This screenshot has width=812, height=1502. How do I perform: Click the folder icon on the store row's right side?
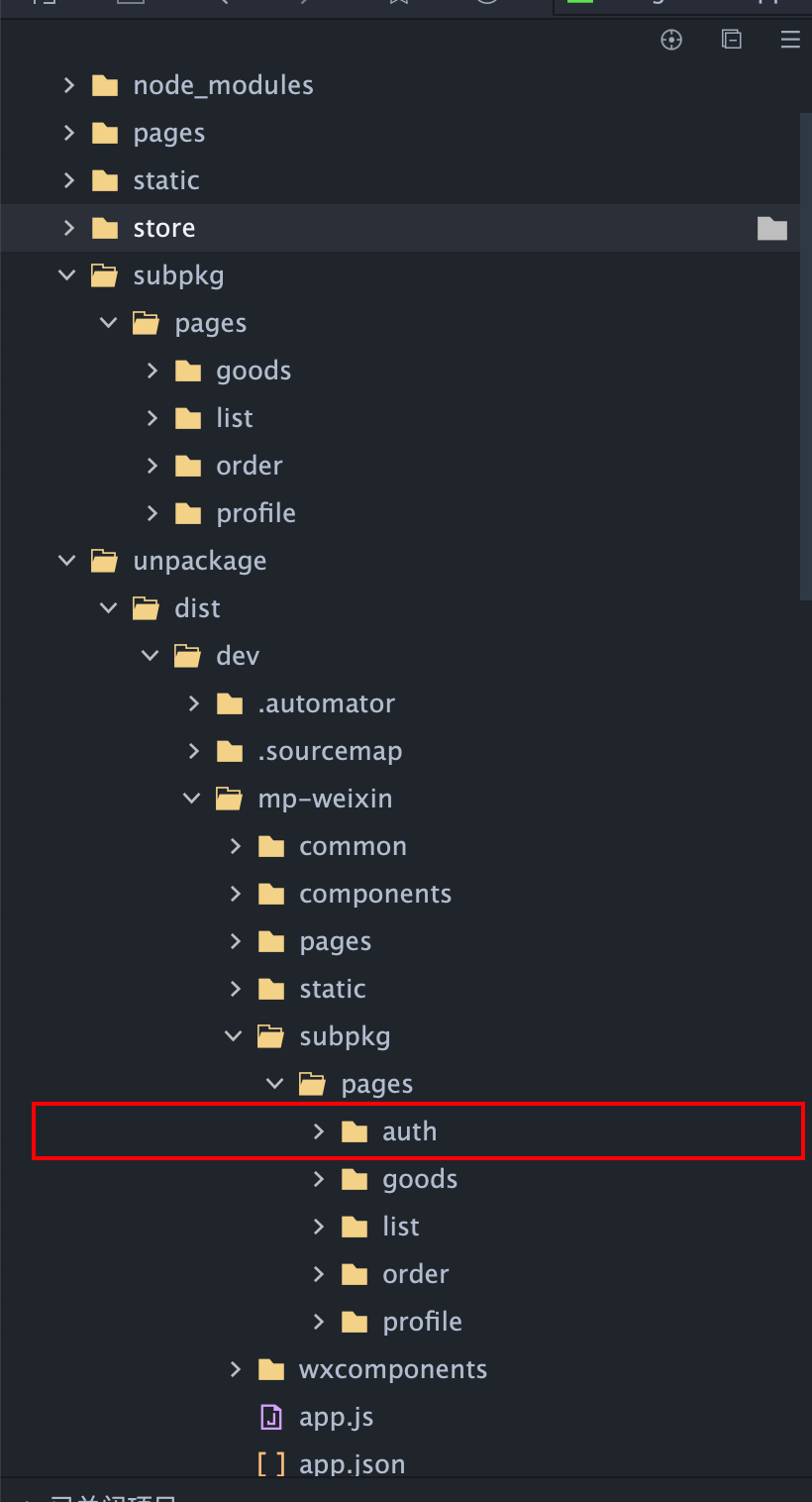click(x=771, y=229)
